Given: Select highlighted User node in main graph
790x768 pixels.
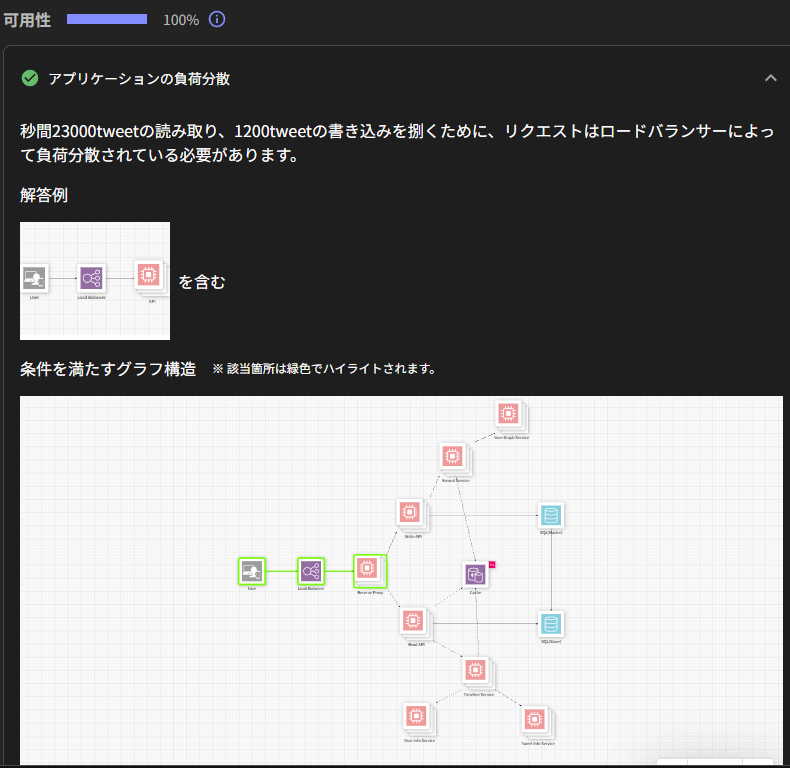Looking at the screenshot, I should (252, 571).
